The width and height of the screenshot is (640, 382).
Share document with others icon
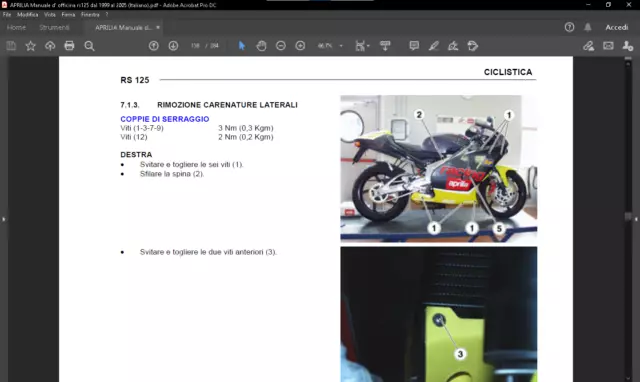point(627,46)
